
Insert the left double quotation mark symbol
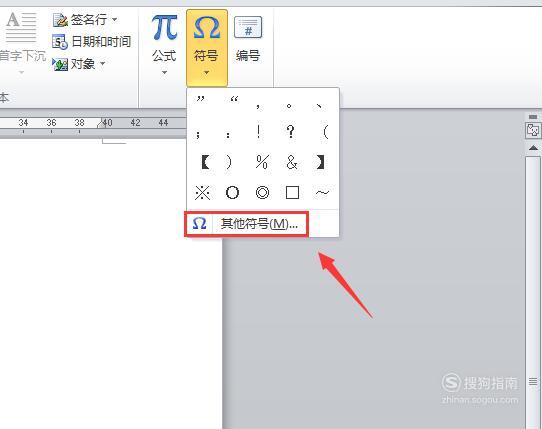point(234,100)
